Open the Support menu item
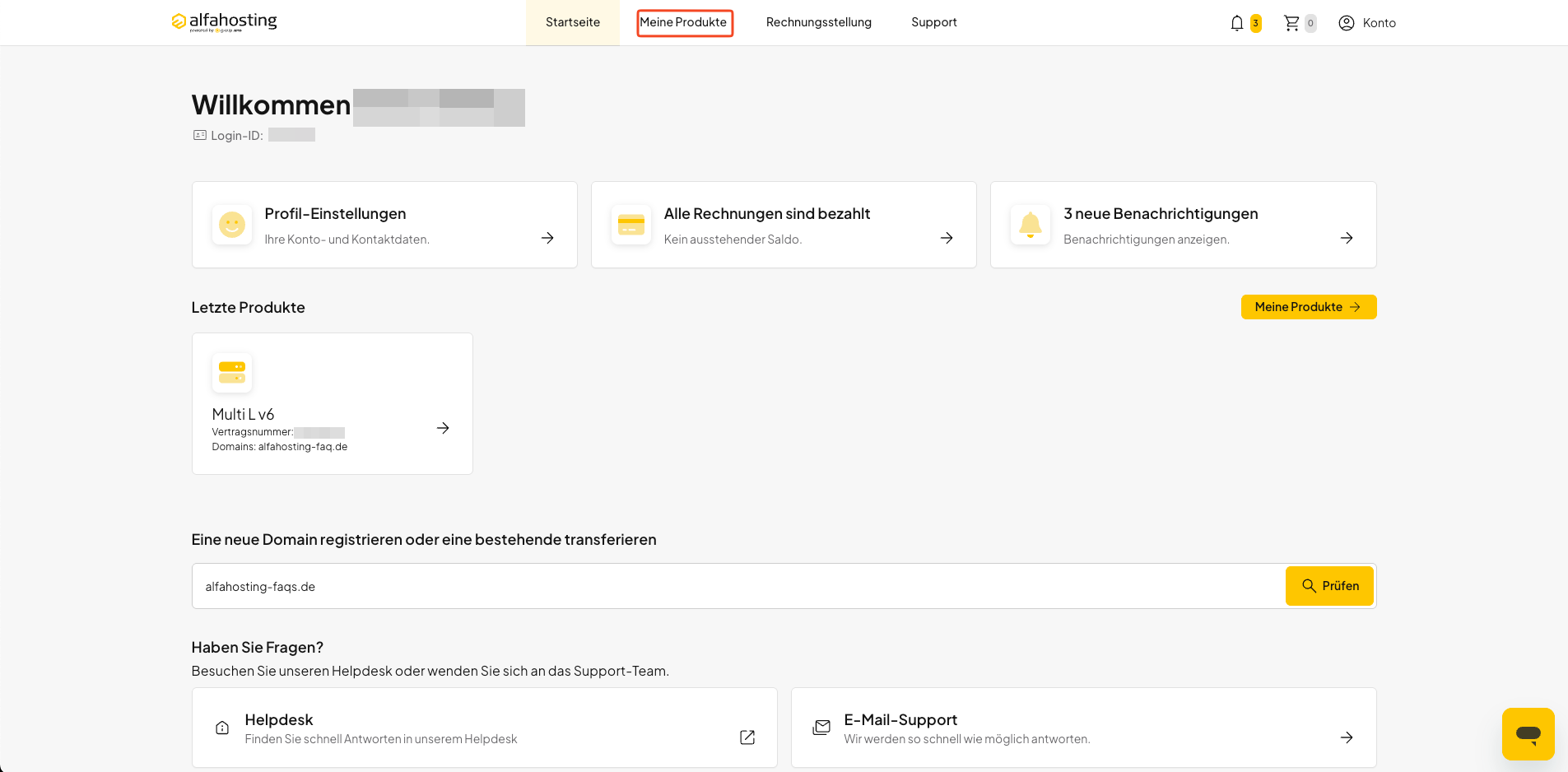 click(934, 22)
